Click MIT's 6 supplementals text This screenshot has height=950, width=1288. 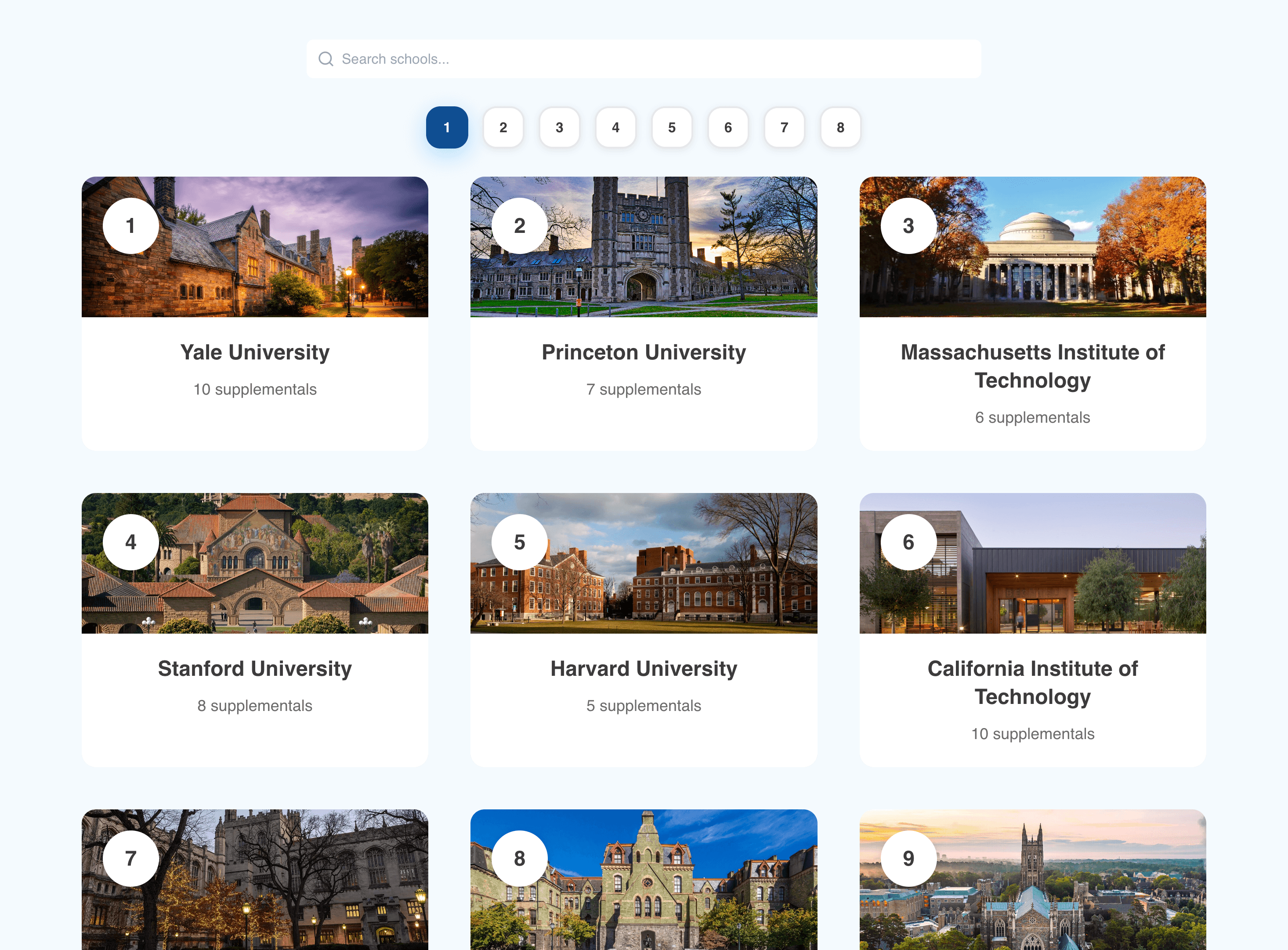[1033, 417]
